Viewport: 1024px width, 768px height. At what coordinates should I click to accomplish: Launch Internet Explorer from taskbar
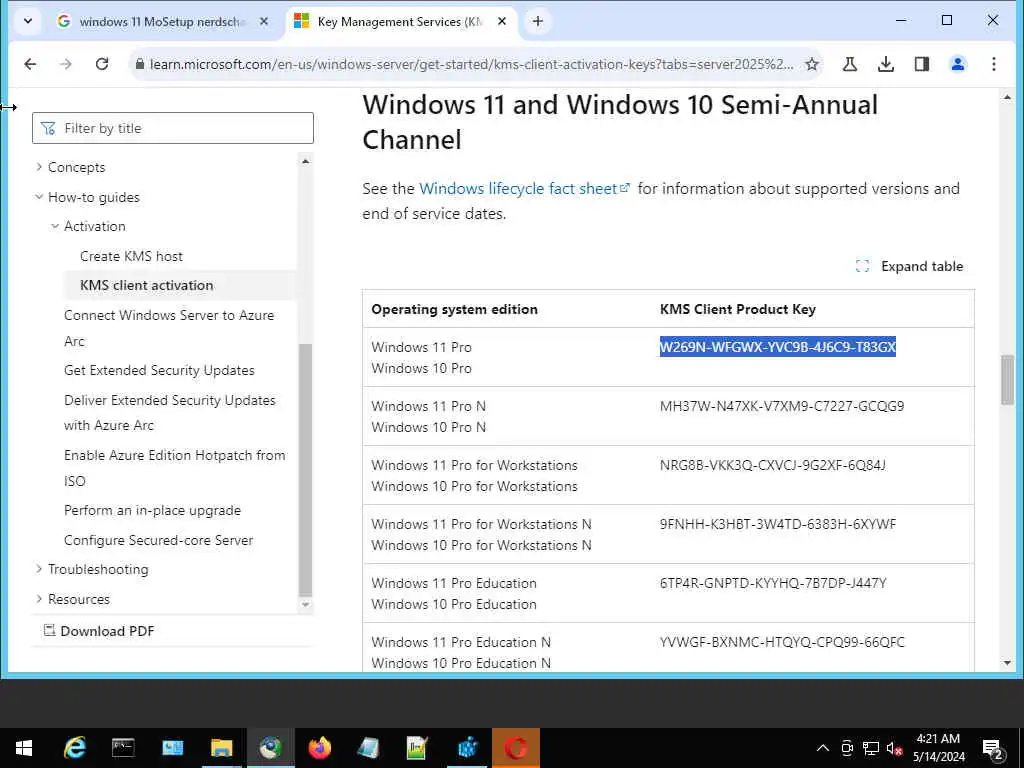pos(74,748)
